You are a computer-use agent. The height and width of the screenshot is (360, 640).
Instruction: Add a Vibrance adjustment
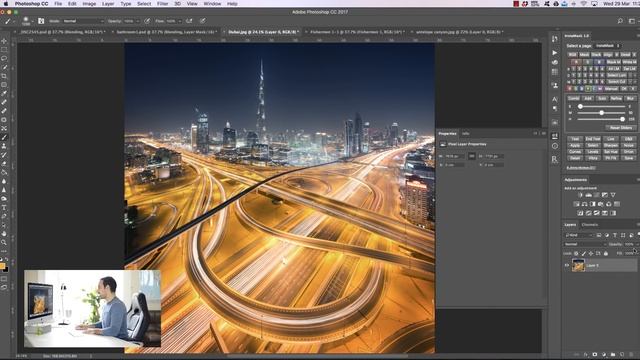tap(613, 195)
